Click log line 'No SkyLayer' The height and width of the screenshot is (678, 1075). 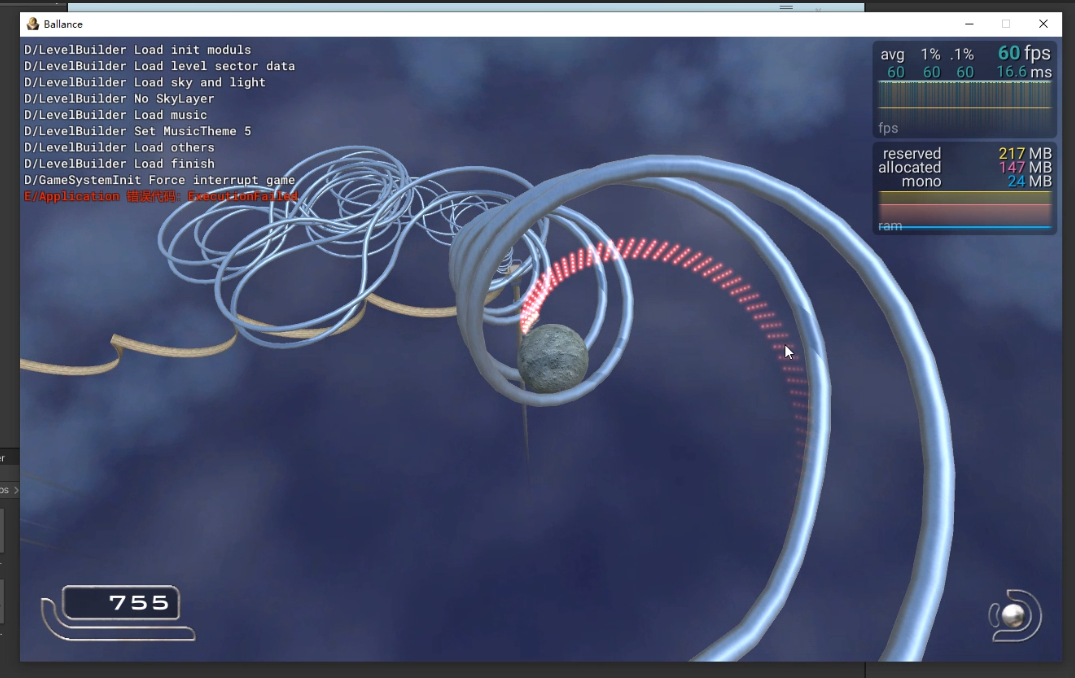[x=119, y=99]
